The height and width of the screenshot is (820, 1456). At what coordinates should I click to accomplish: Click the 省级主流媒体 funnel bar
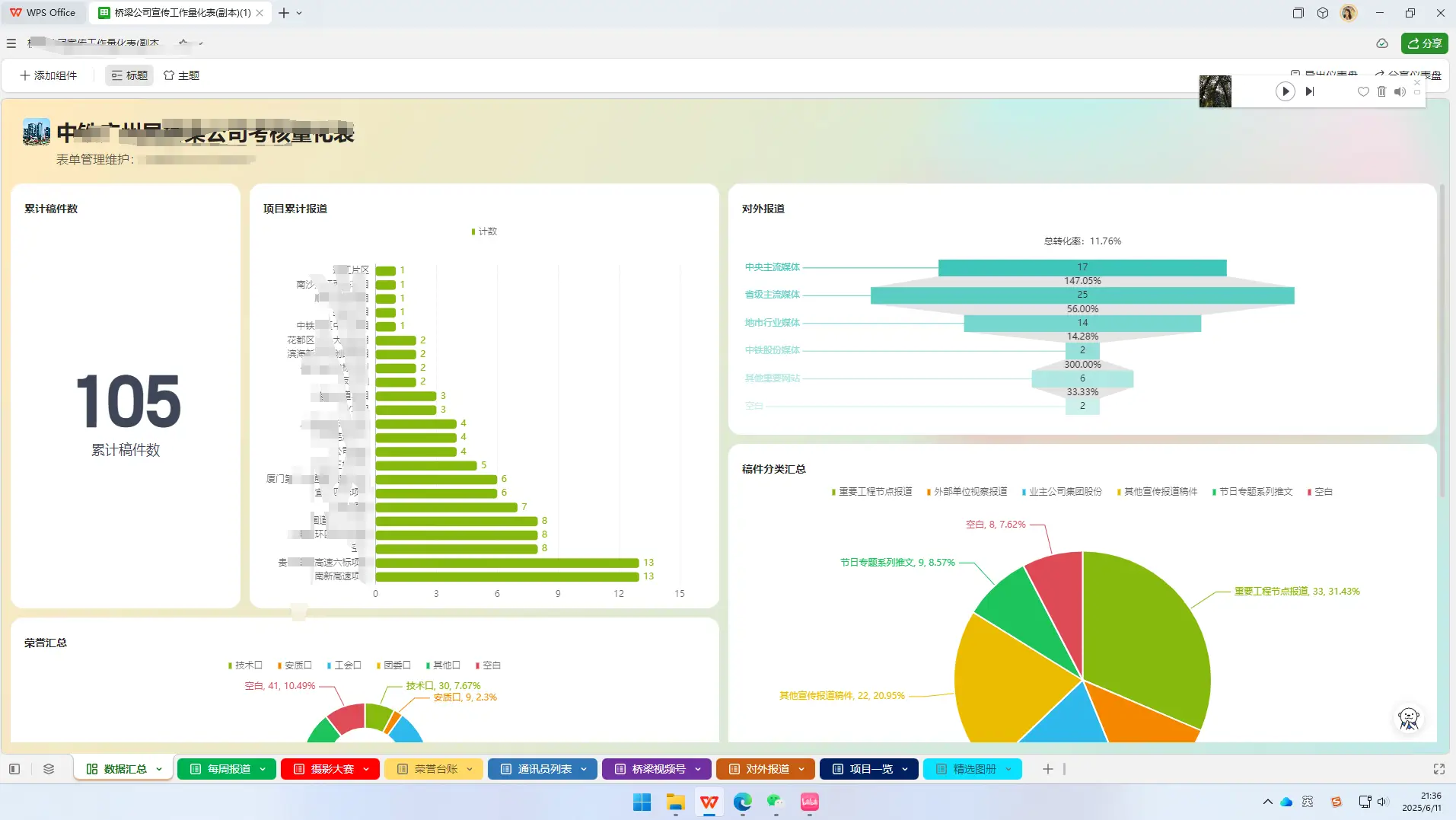point(1082,295)
